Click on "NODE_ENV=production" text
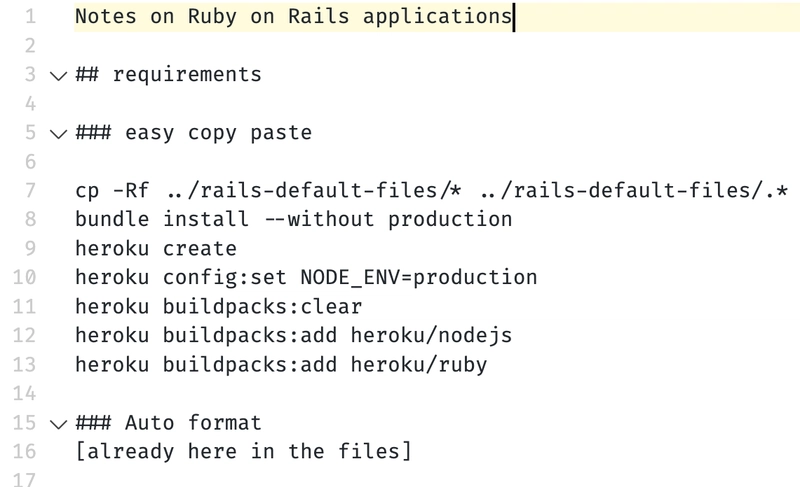The height and width of the screenshot is (487, 800). 419,278
